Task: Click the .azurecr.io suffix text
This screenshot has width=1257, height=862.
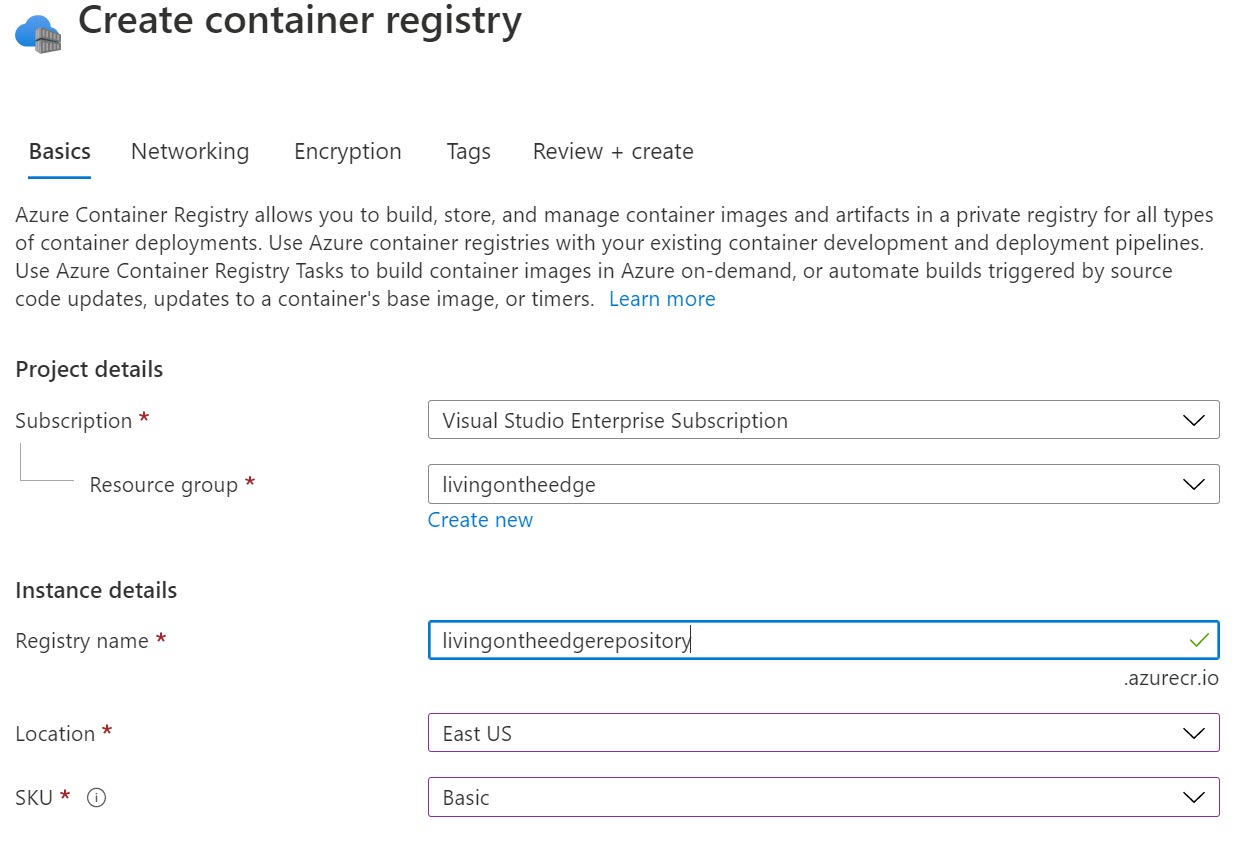Action: [1170, 678]
